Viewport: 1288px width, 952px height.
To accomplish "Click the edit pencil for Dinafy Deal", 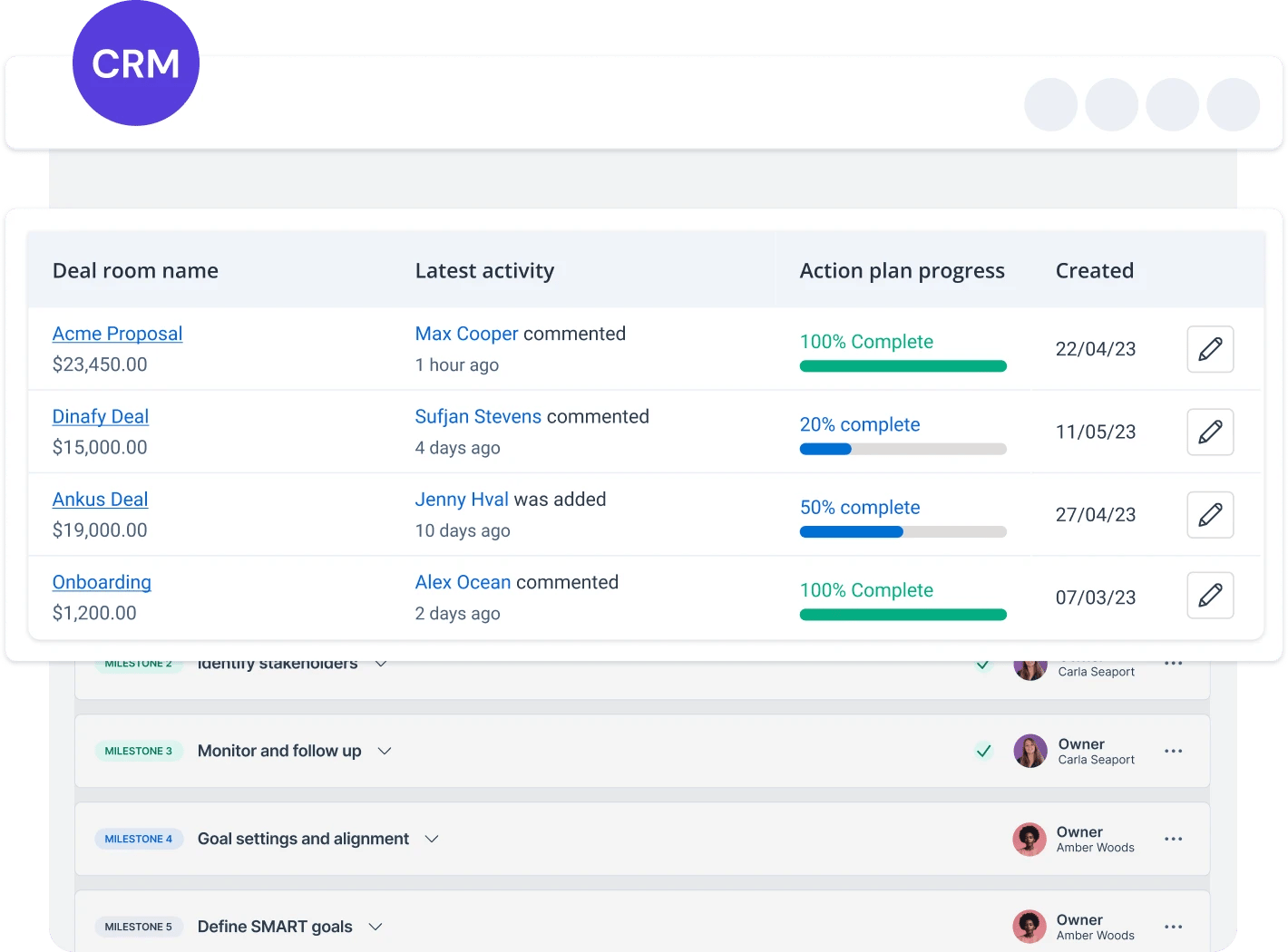I will (1210, 432).
